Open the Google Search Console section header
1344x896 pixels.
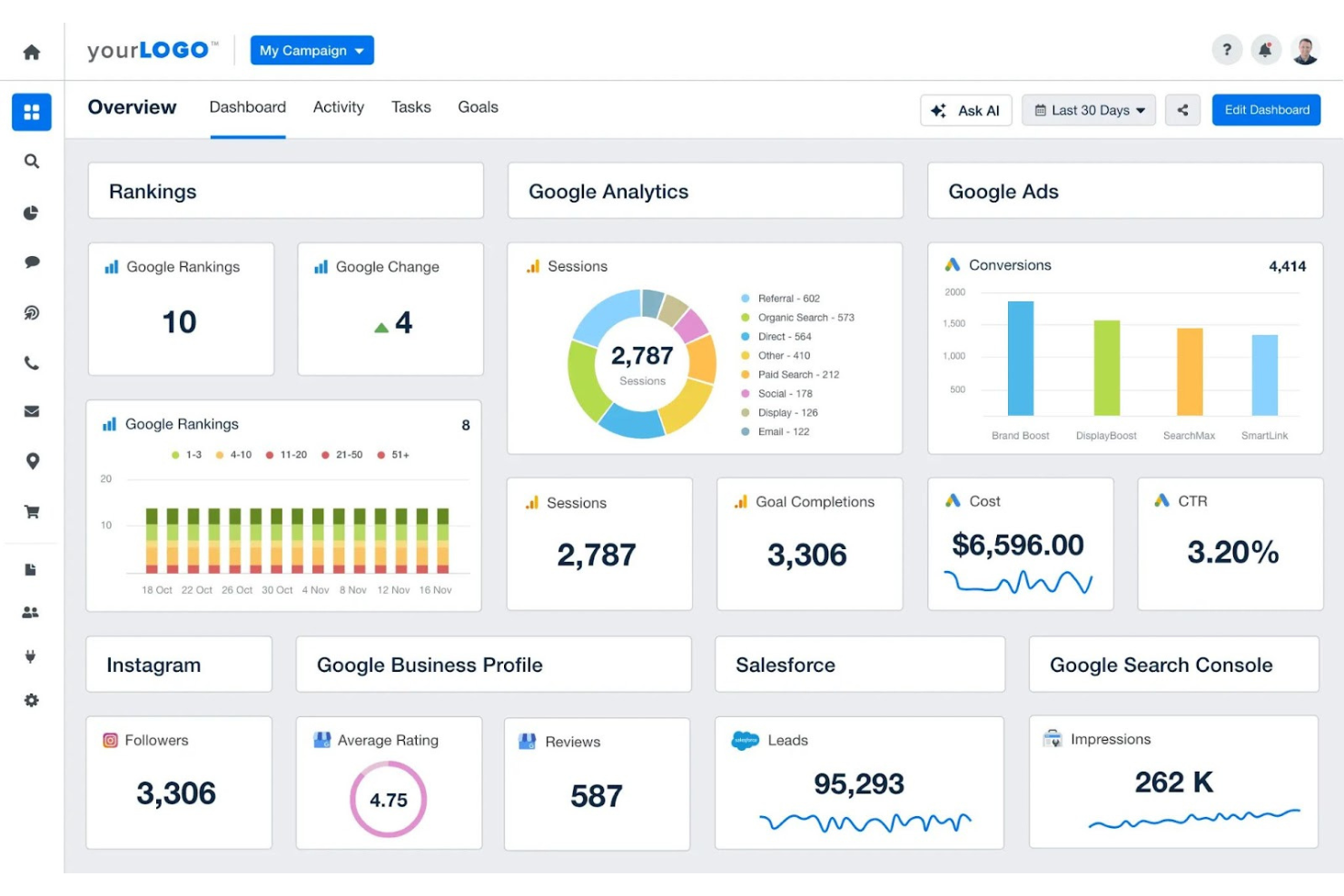point(1174,665)
